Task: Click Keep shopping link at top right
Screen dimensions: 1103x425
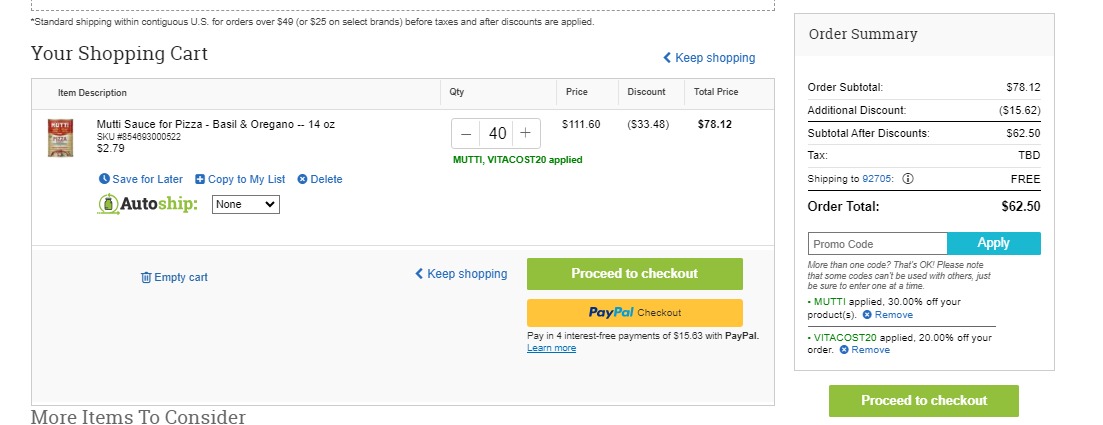Action: click(709, 58)
